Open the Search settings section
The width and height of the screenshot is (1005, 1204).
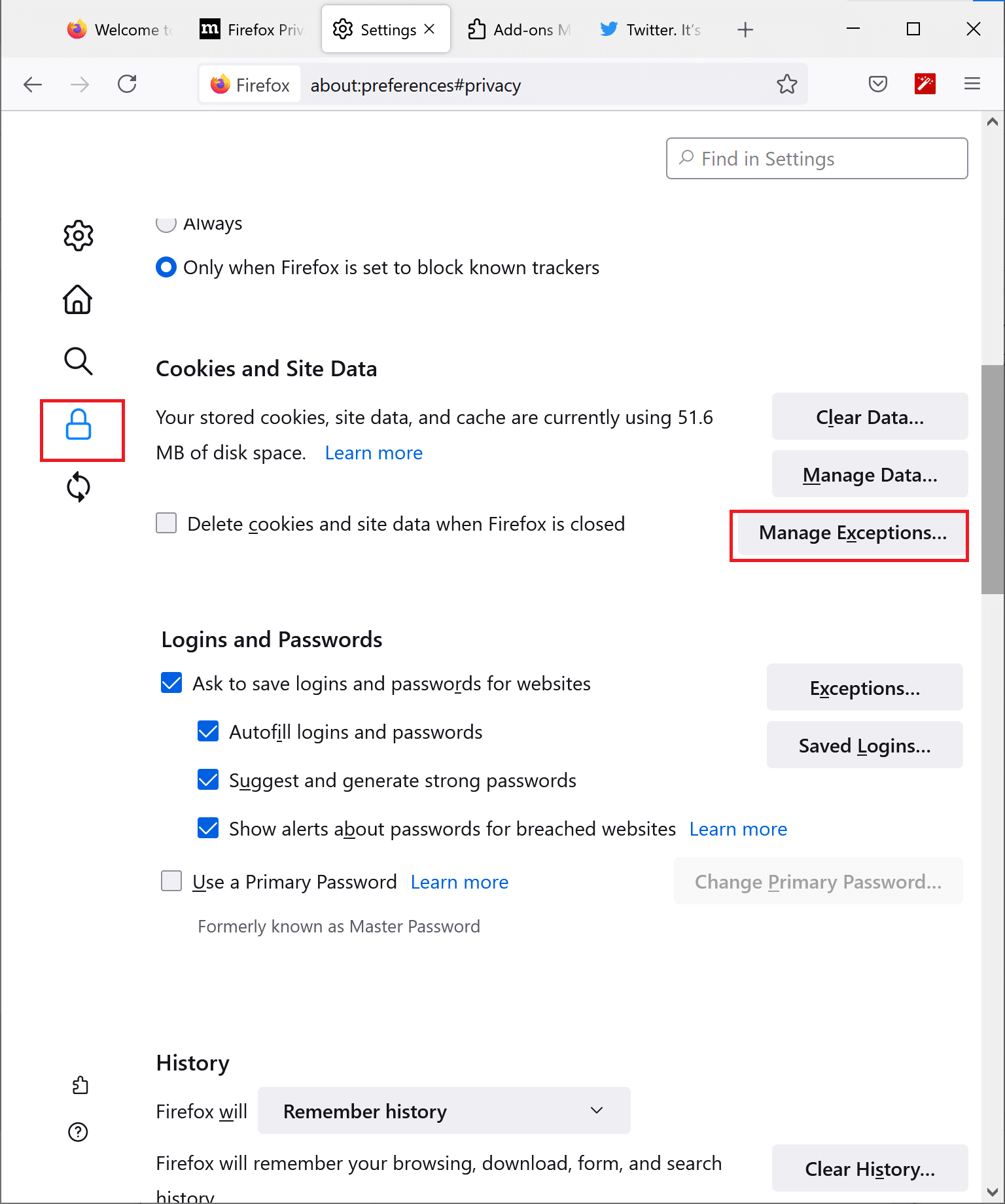pos(78,361)
